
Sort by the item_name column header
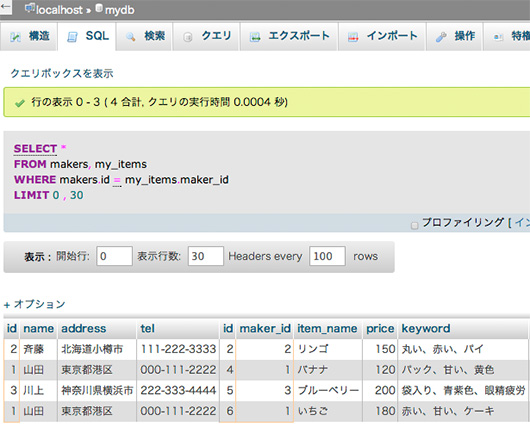coord(327,329)
